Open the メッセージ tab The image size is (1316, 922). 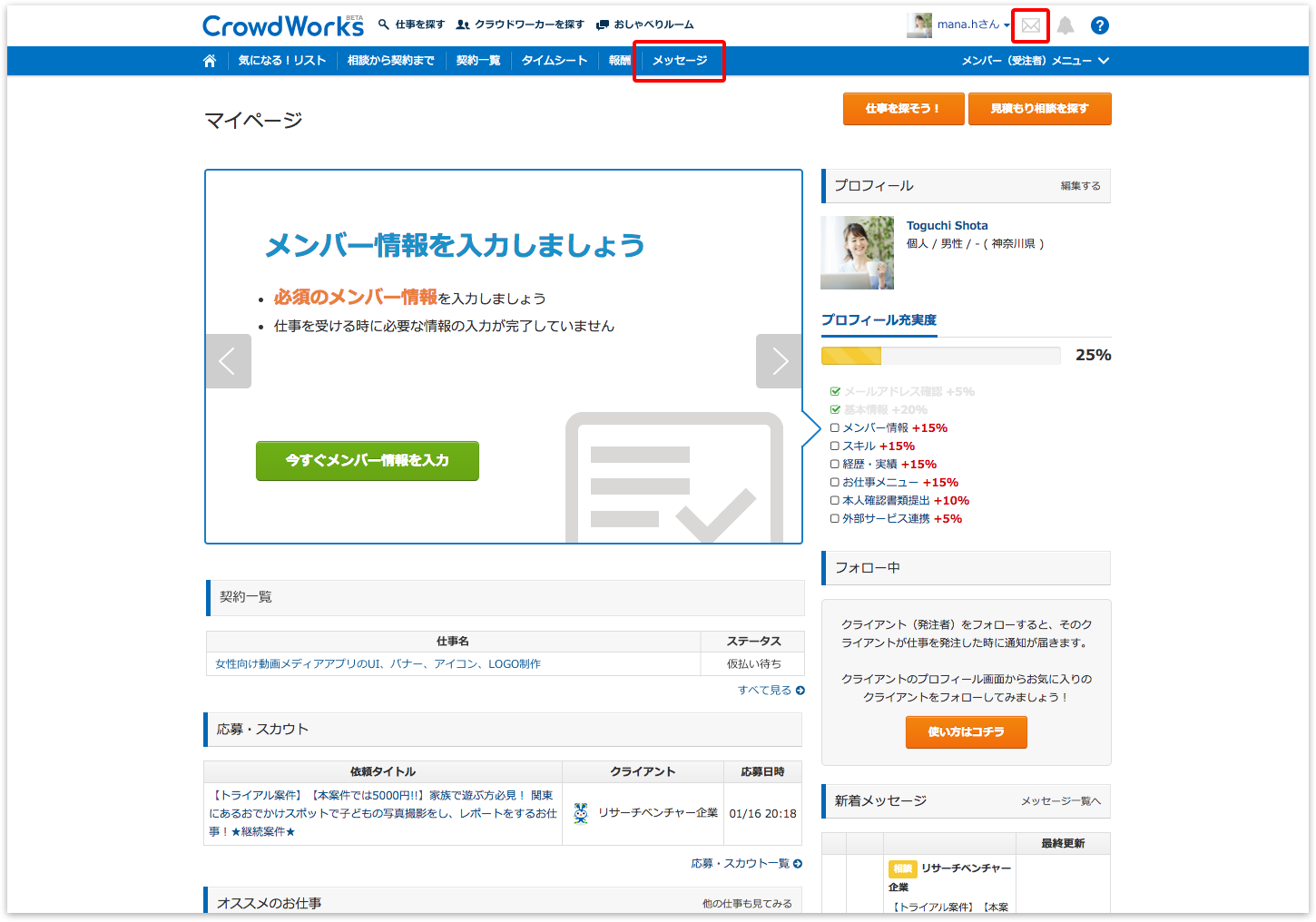tap(680, 61)
